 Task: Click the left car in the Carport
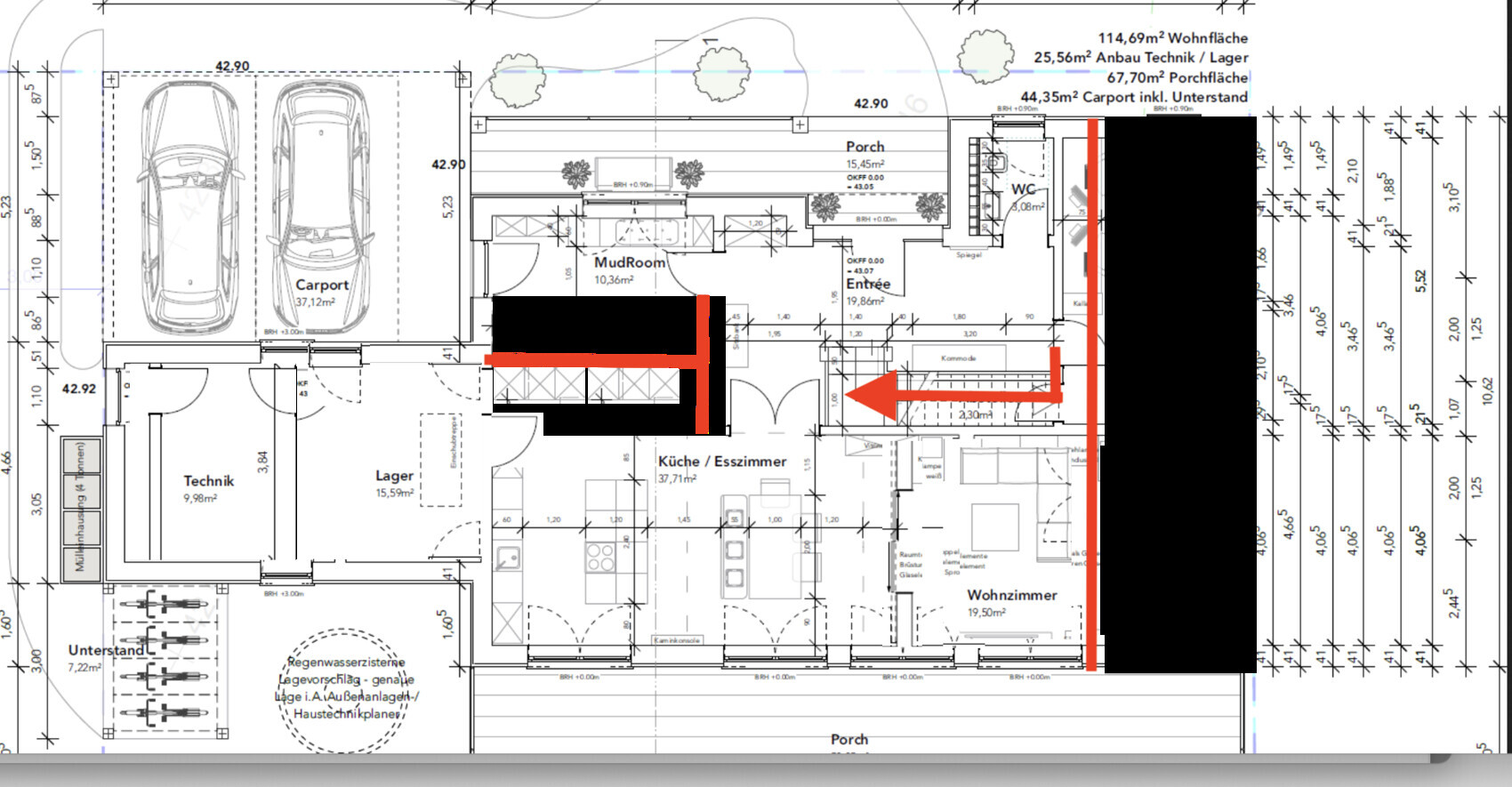coord(189,209)
